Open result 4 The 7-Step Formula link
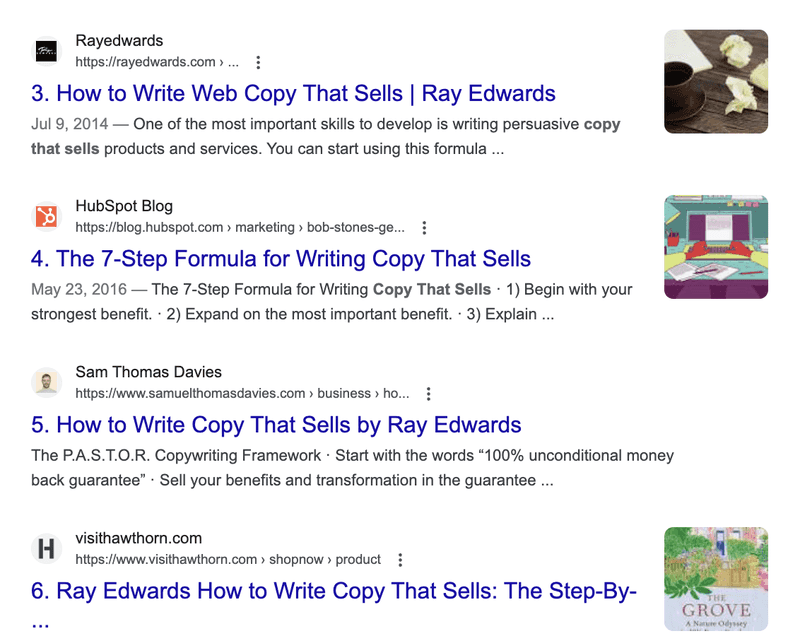The height and width of the screenshot is (643, 800). point(281,259)
